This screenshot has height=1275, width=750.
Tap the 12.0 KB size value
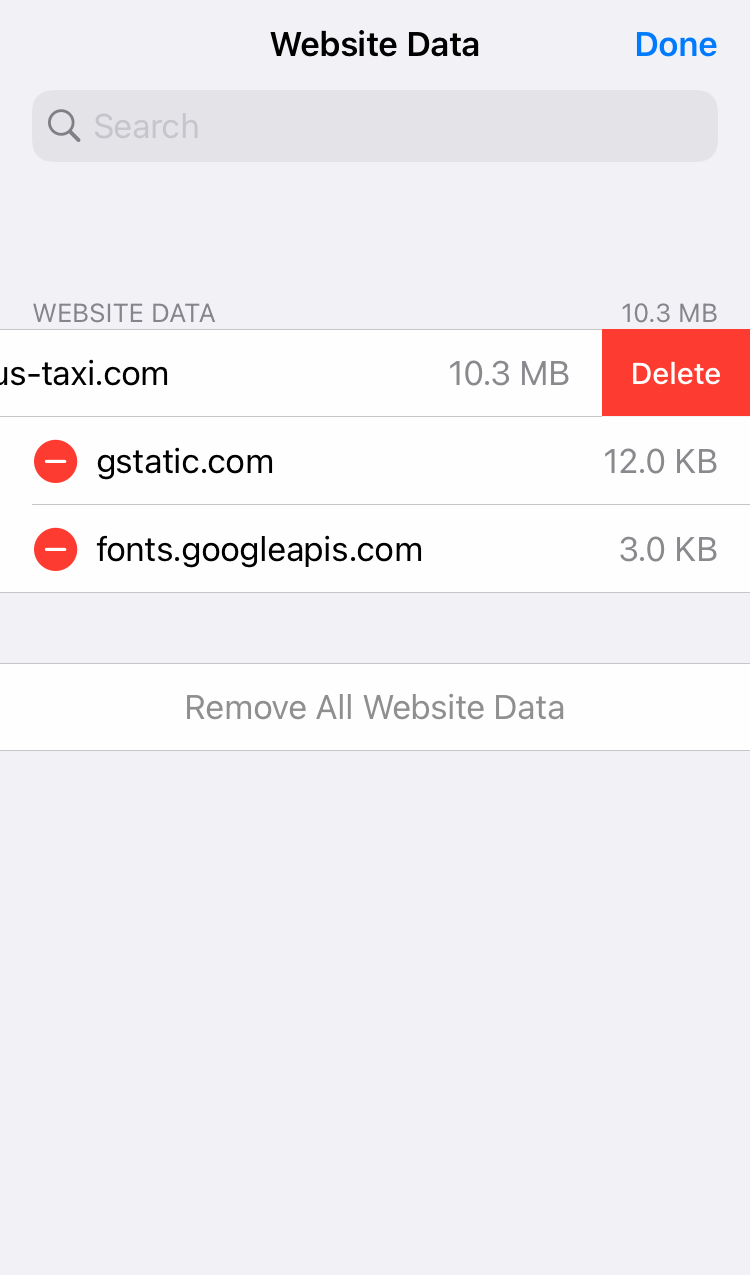point(660,461)
